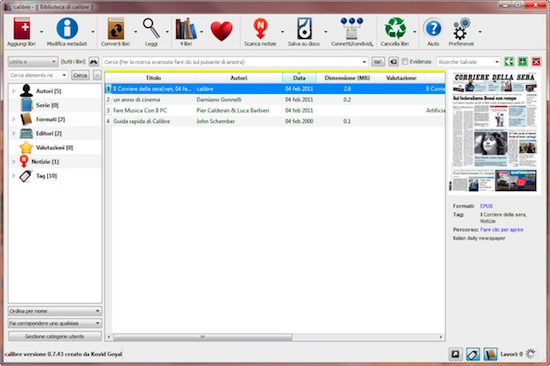Click Cancella libri recycle icon
Image resolution: width=550 pixels, height=366 pixels.
(x=395, y=28)
